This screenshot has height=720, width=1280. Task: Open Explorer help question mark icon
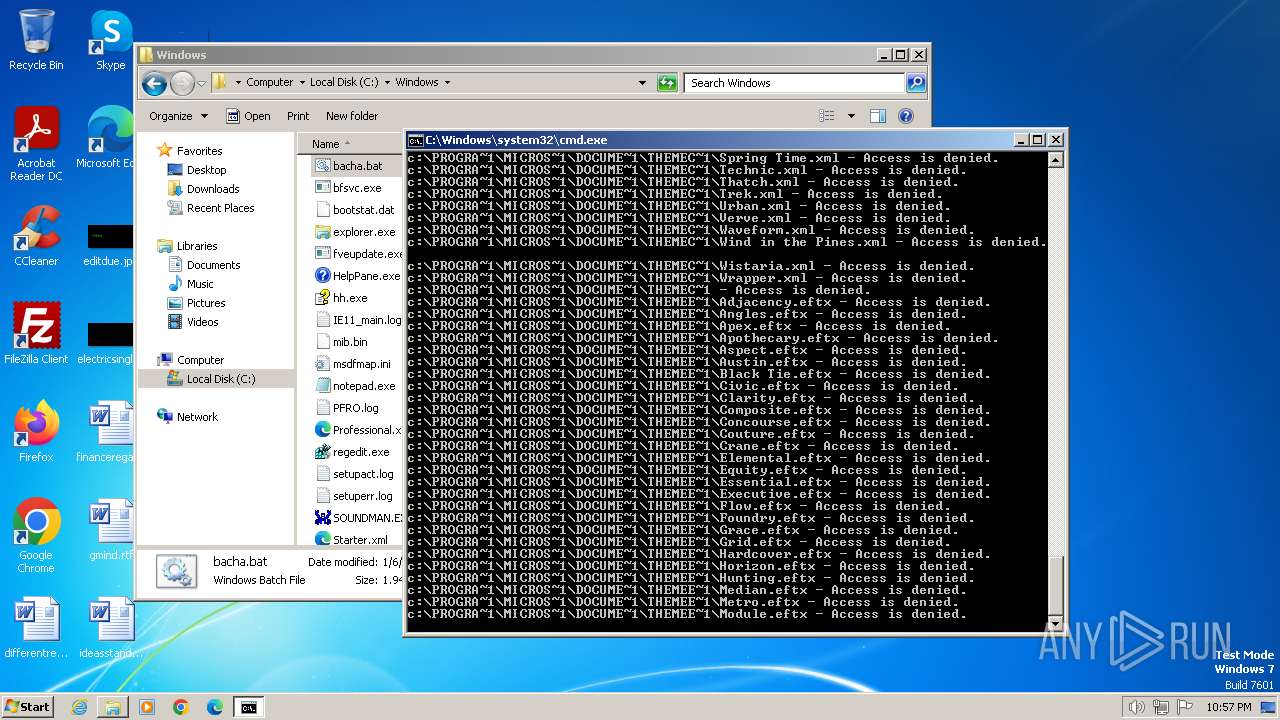[x=906, y=116]
